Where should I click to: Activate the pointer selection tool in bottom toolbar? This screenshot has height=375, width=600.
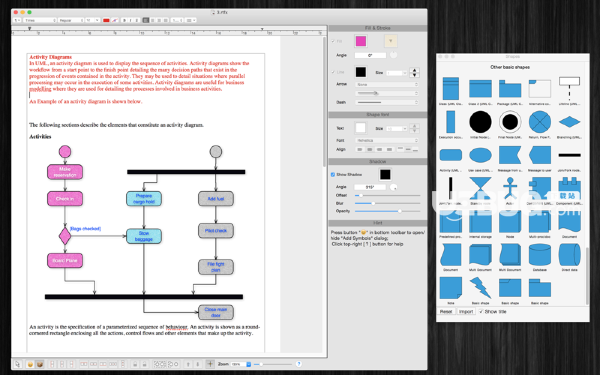pos(18,364)
